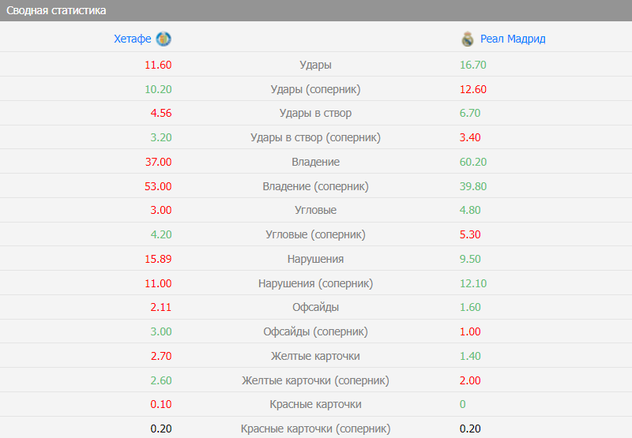
Task: Select the Нарушения row label
Action: coord(316,259)
